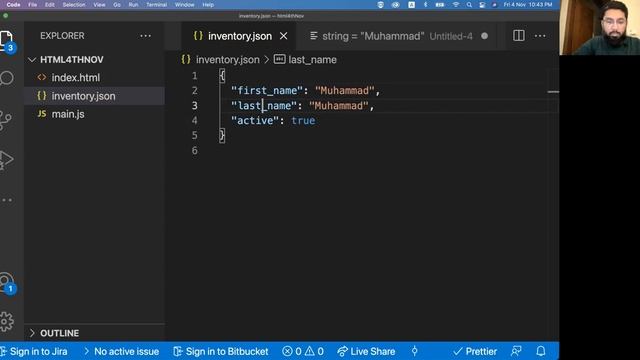The image size is (640, 360).
Task: Click the closing brace on line 5
Action: [222, 135]
